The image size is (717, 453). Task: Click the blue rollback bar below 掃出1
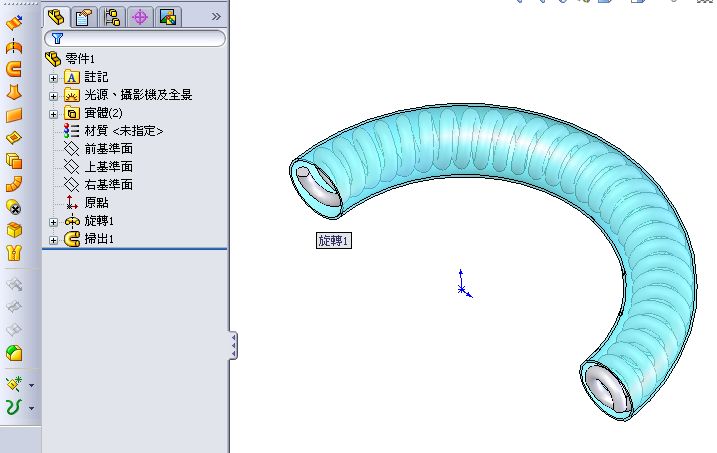pos(135,249)
